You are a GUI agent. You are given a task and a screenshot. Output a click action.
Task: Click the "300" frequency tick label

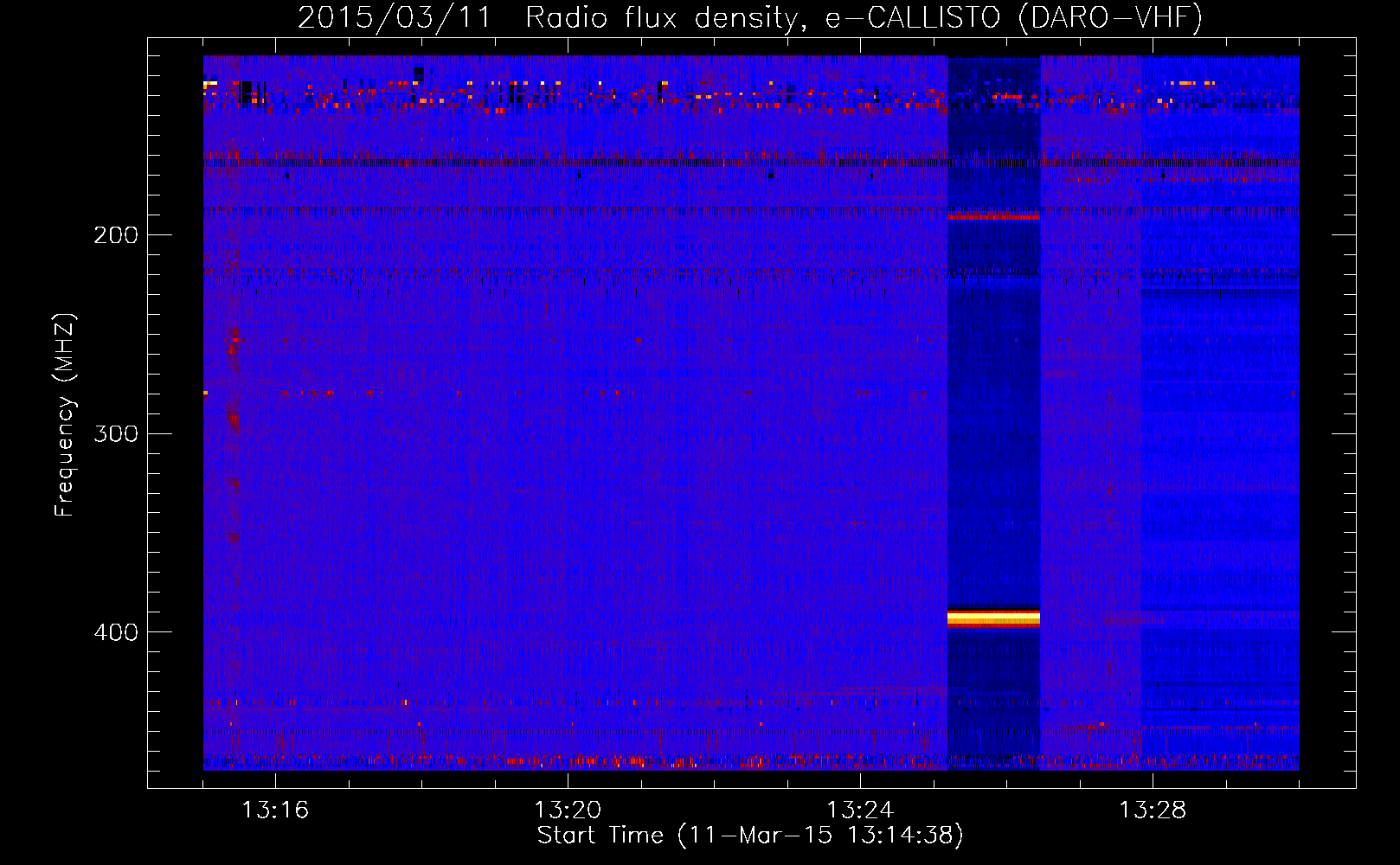click(x=116, y=433)
